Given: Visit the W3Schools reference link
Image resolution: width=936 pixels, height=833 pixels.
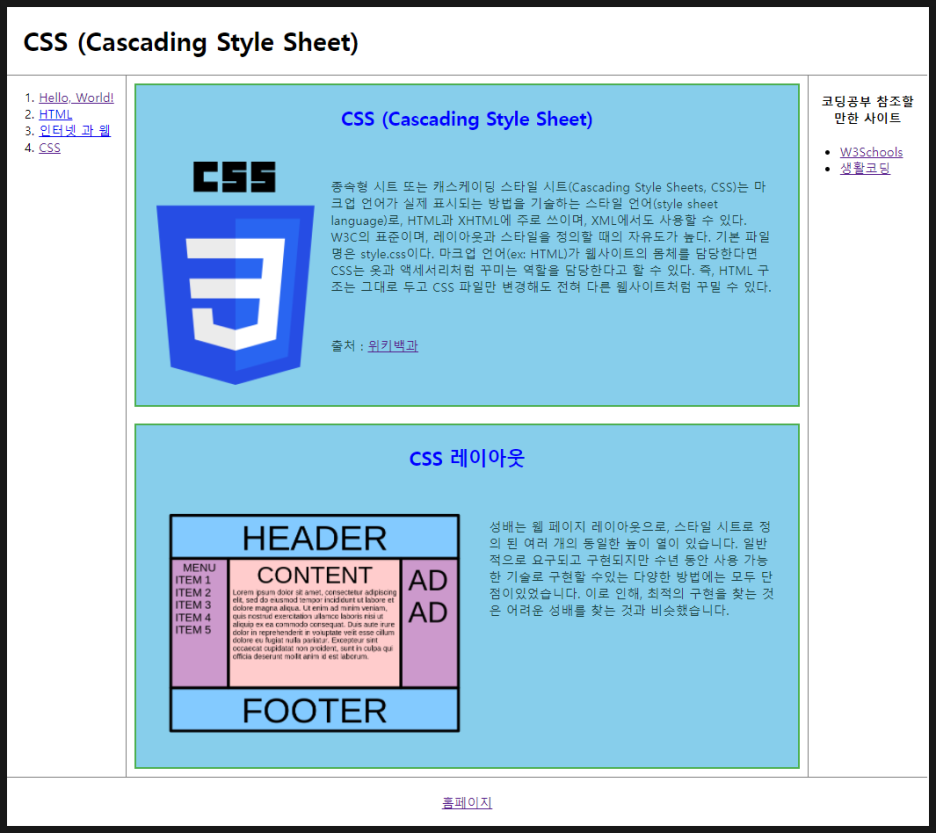Looking at the screenshot, I should click(x=871, y=152).
